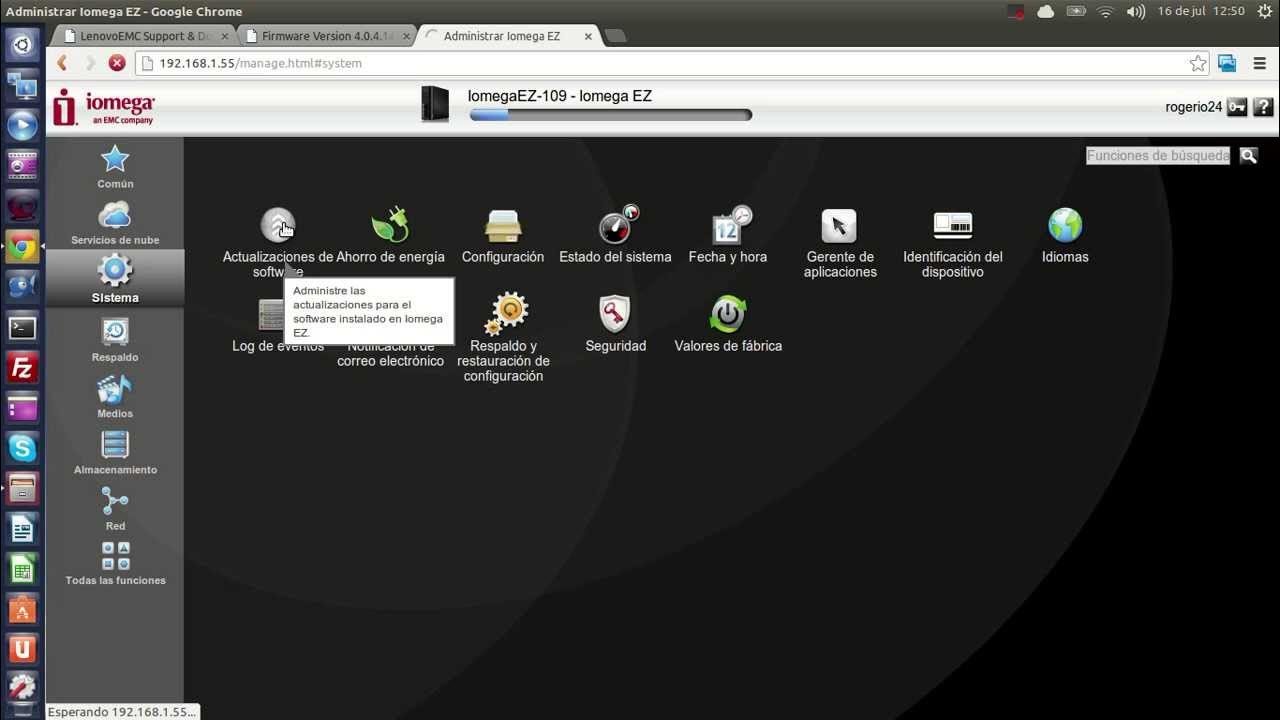Image resolution: width=1280 pixels, height=720 pixels.
Task: Open a new browser tab
Action: coord(616,36)
